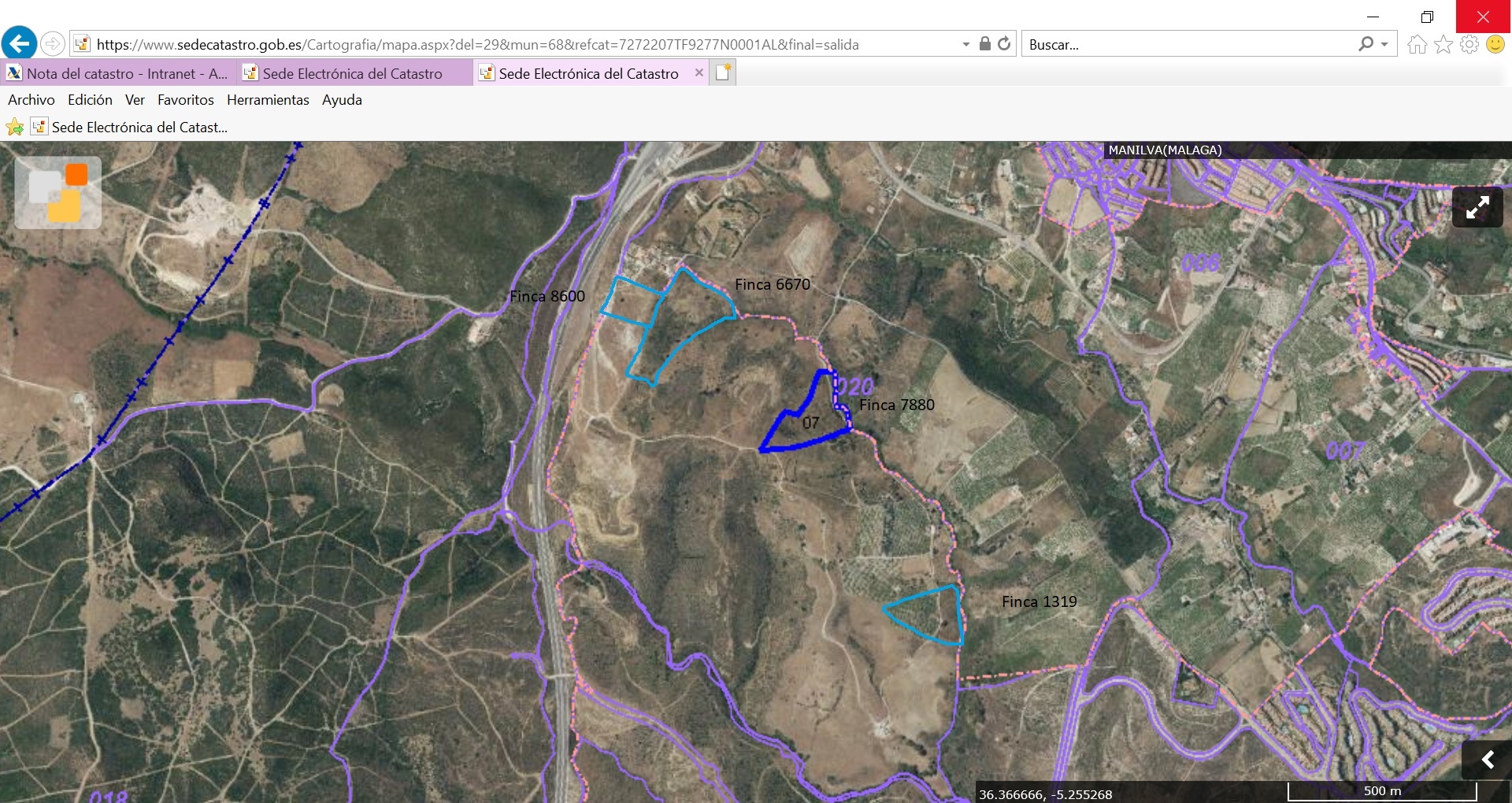Expand search provider dropdown arrow
Screen dimensions: 1512x803
(1384, 45)
